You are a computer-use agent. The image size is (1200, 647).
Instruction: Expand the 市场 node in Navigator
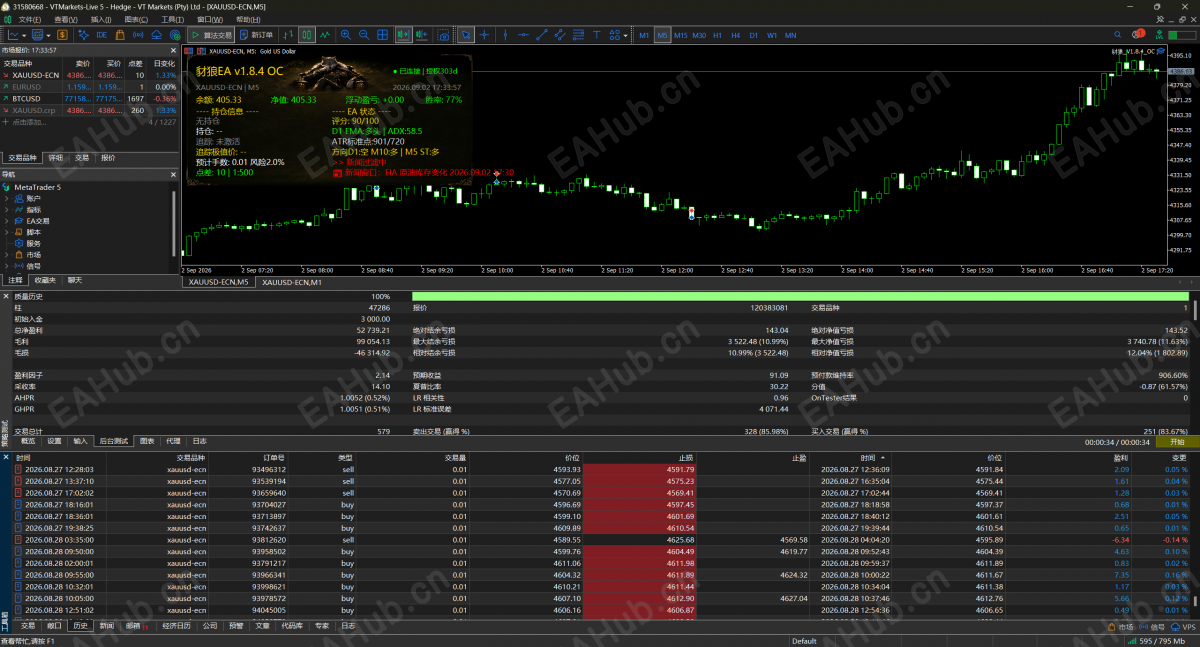[6, 254]
